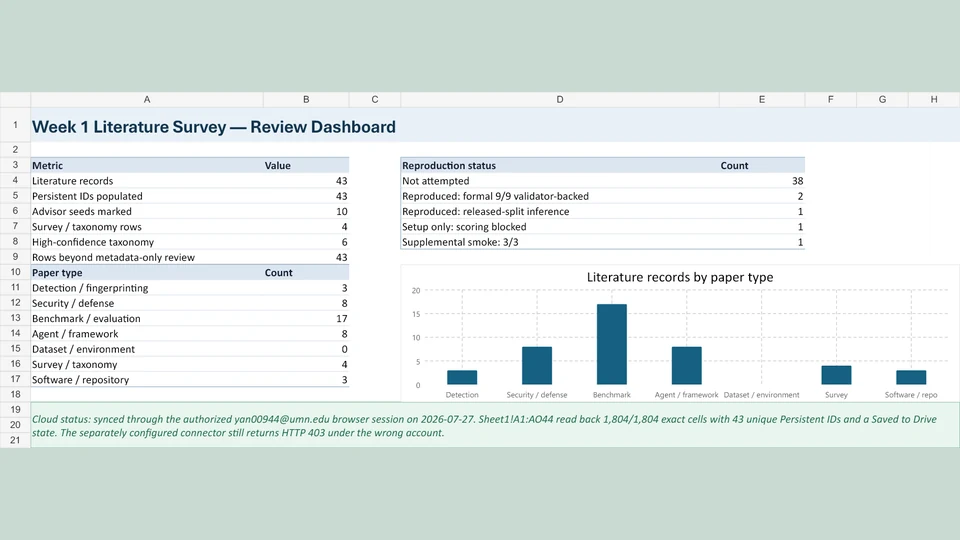Select column D header
This screenshot has width=960, height=540.
(x=560, y=99)
